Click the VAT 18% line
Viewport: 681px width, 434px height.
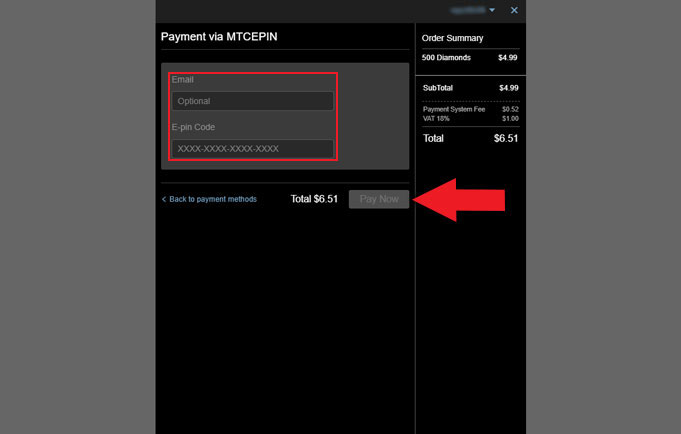click(437, 118)
